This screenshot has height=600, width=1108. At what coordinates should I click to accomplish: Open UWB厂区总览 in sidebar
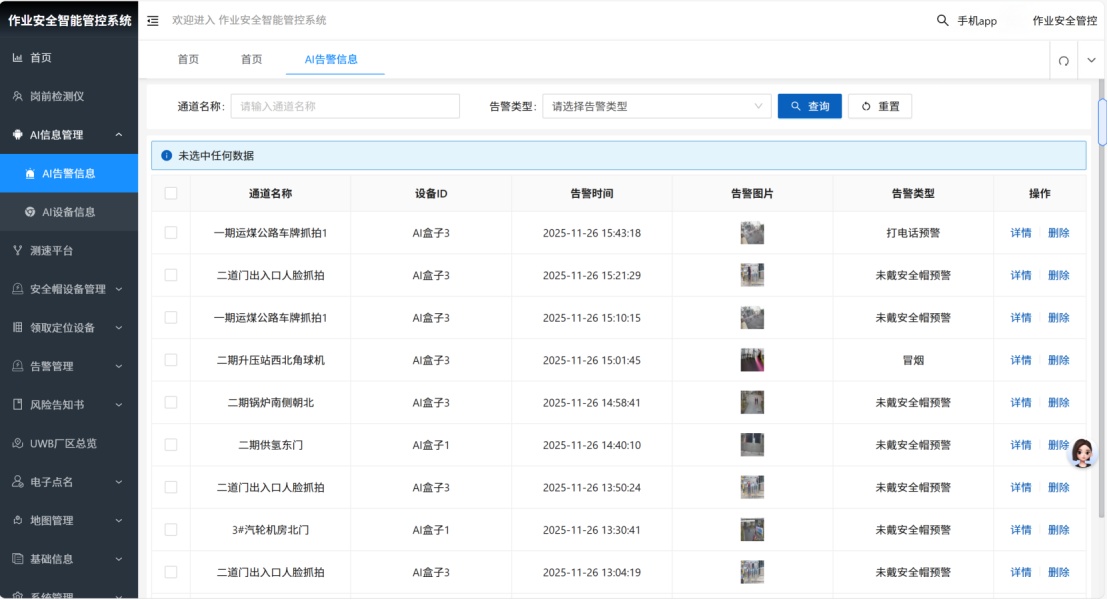(x=62, y=443)
